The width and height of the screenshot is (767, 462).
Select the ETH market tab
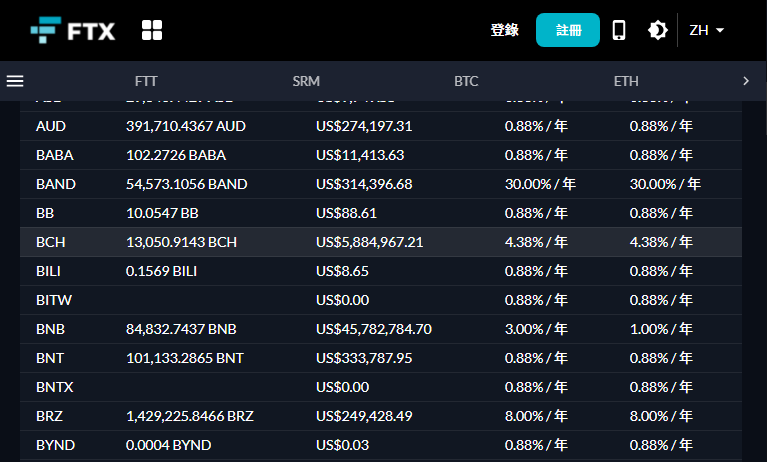coord(626,81)
